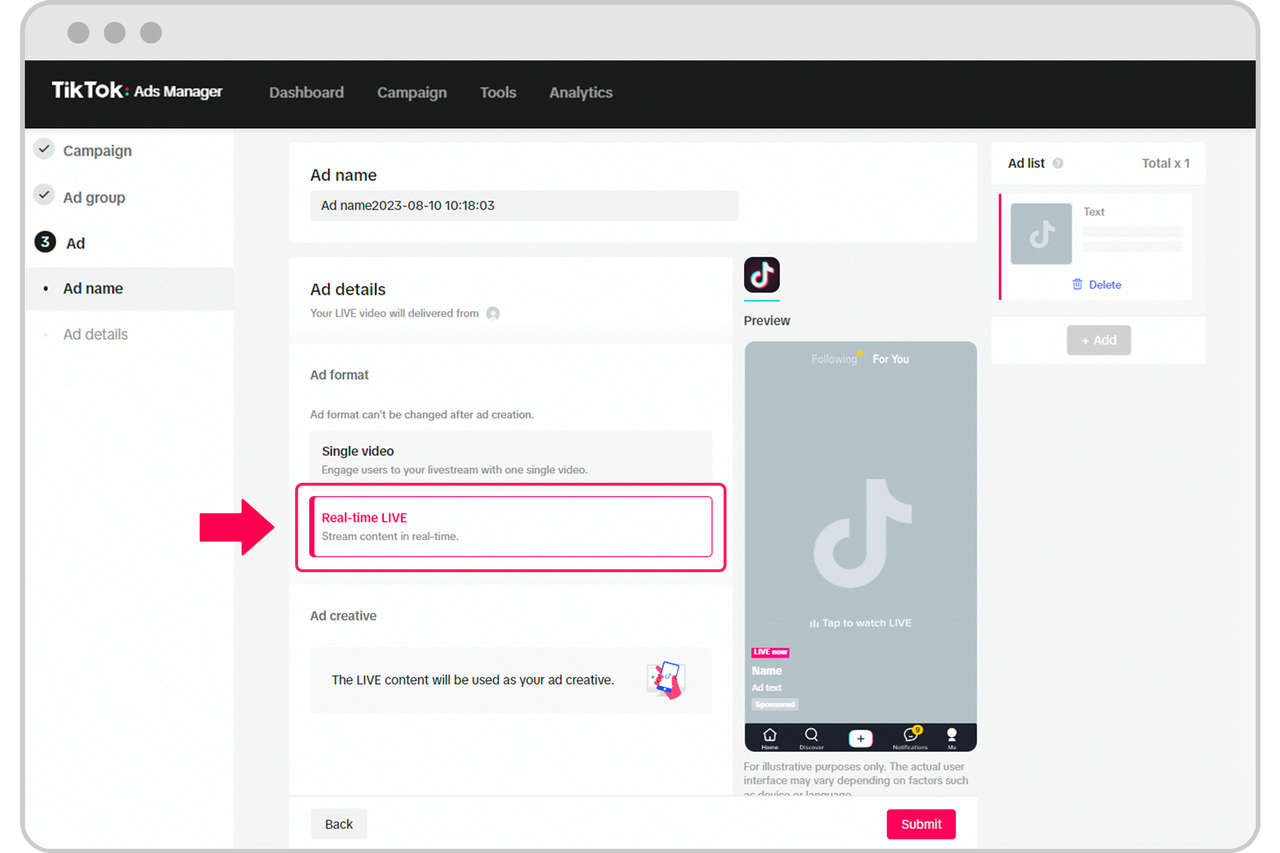Go to Ad group step in sidebar
The height and width of the screenshot is (853, 1280).
94,197
